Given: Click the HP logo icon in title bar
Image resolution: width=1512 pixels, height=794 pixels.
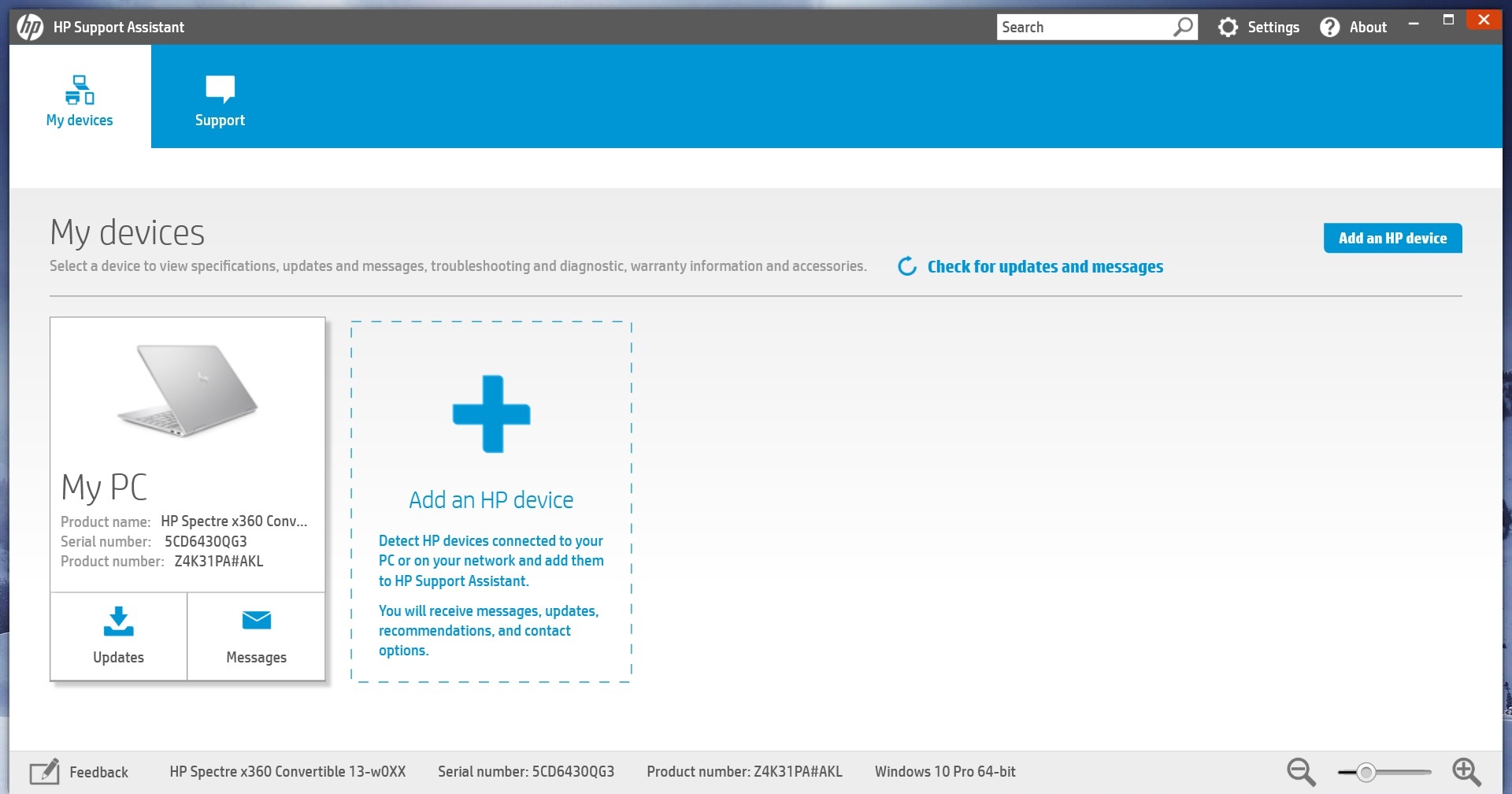Looking at the screenshot, I should [30, 27].
